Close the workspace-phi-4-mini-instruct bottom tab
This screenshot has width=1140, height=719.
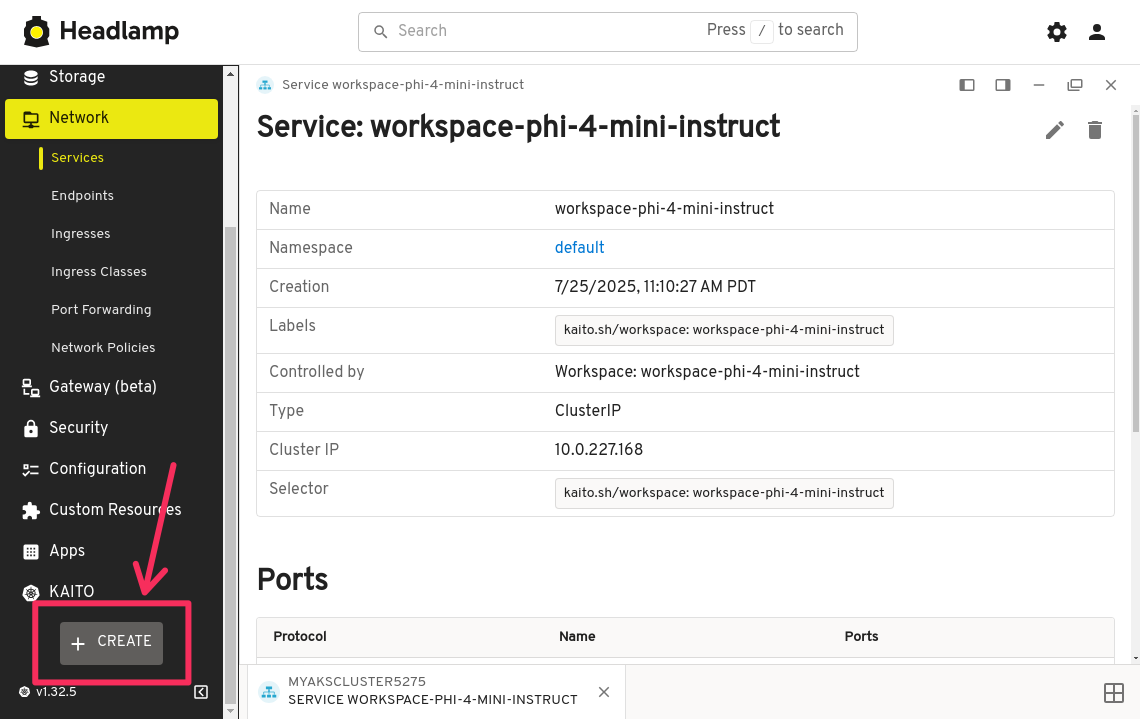click(x=604, y=692)
